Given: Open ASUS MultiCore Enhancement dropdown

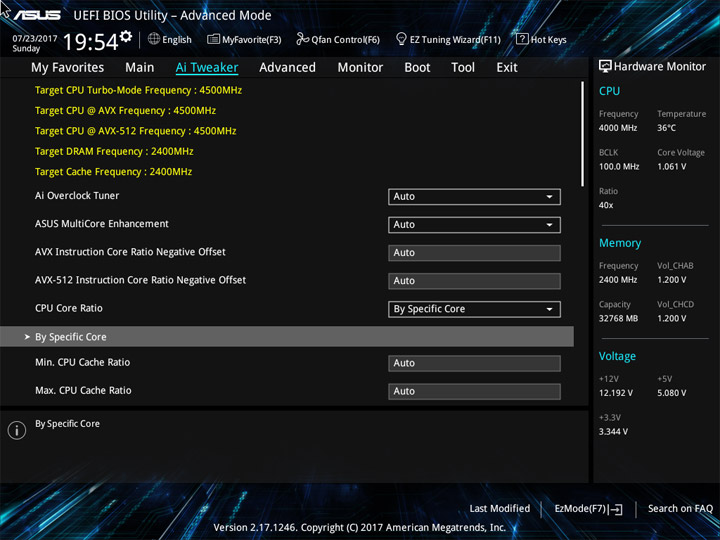Looking at the screenshot, I should coord(474,225).
